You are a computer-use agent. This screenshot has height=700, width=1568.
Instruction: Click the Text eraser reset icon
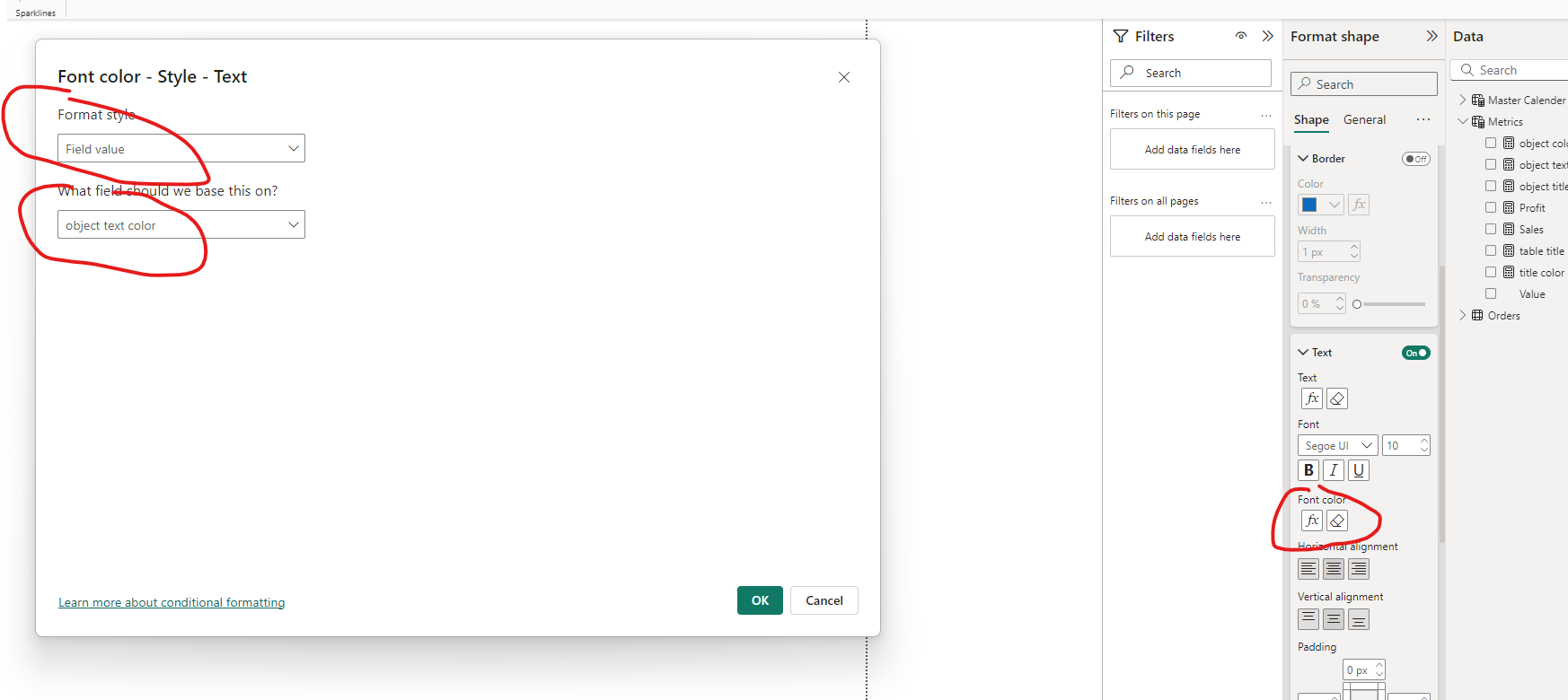tap(1337, 398)
